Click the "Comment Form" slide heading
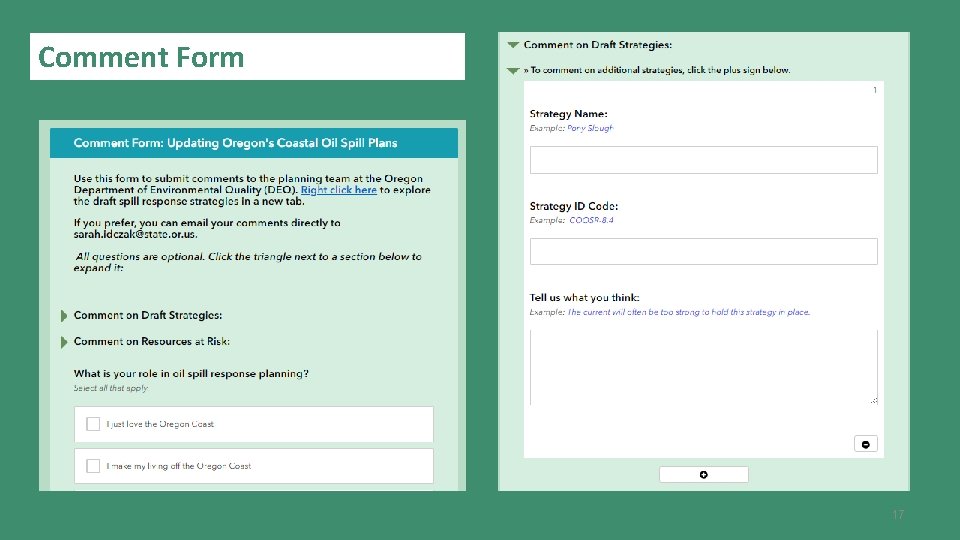Image resolution: width=960 pixels, height=540 pixels. 141,57
